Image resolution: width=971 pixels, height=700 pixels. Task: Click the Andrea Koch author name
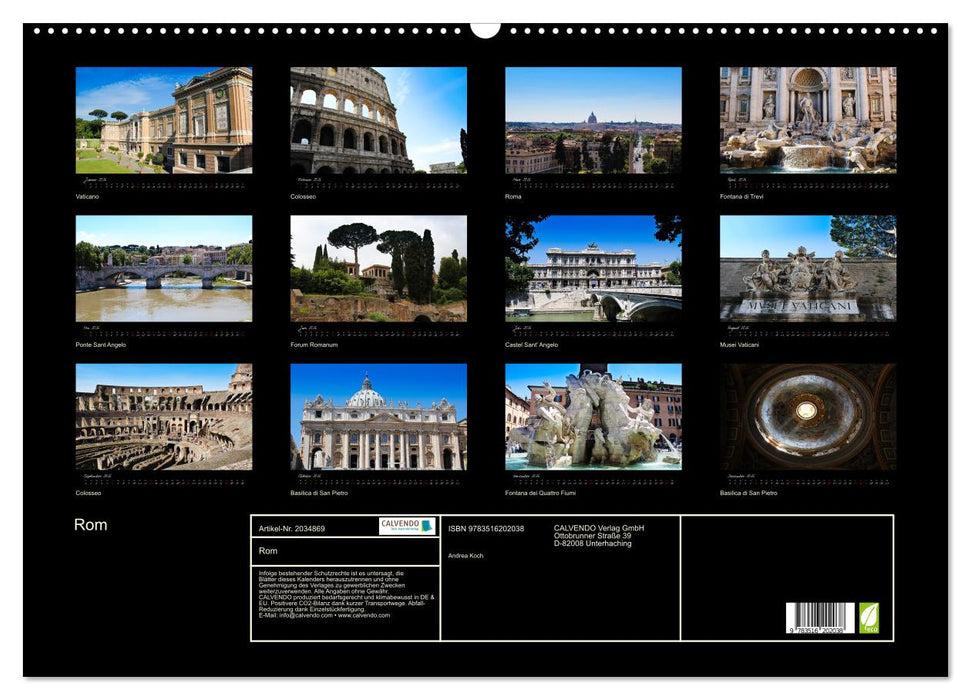click(466, 556)
